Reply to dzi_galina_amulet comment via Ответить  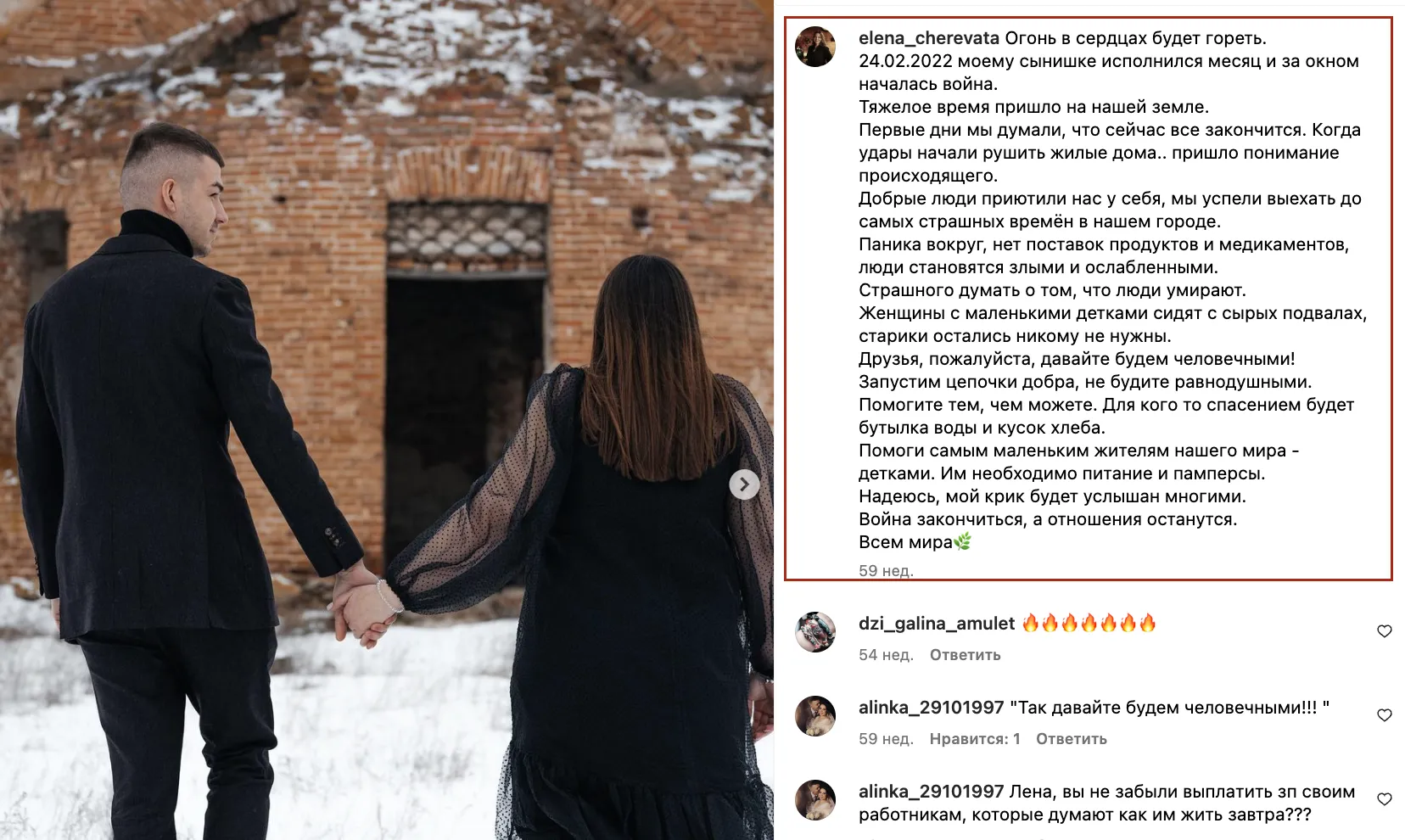(x=965, y=655)
